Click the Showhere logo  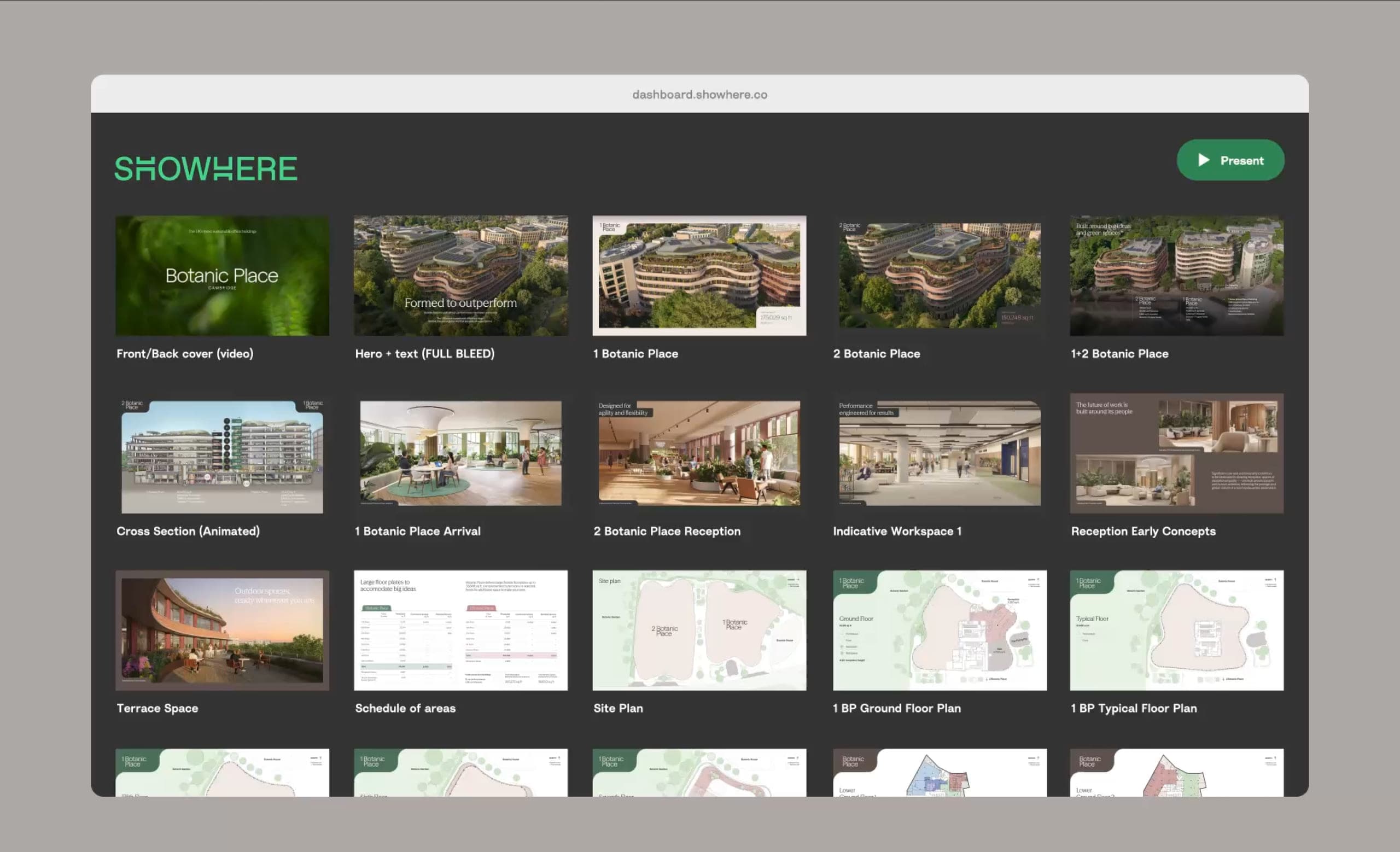pyautogui.click(x=206, y=170)
